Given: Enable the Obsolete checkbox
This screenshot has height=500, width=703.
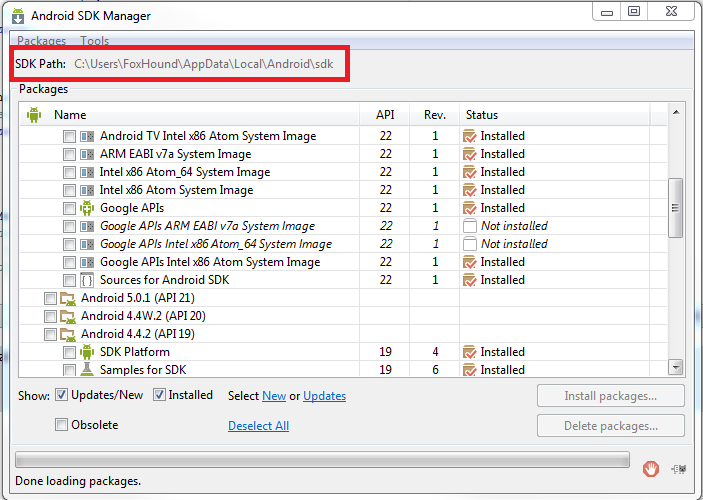Looking at the screenshot, I should point(61,425).
